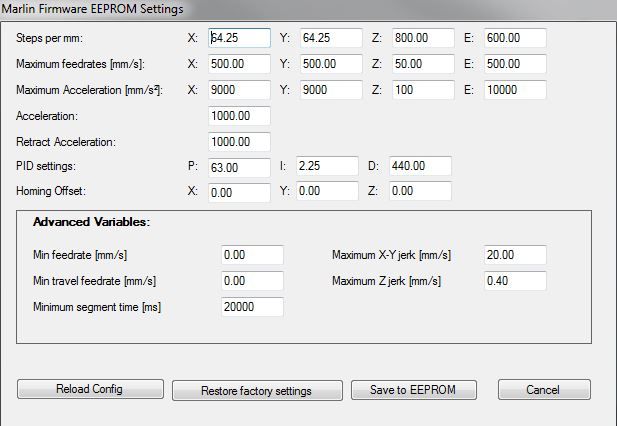617x426 pixels.
Task: Select the Retract Acceleration field
Action: tap(239, 142)
